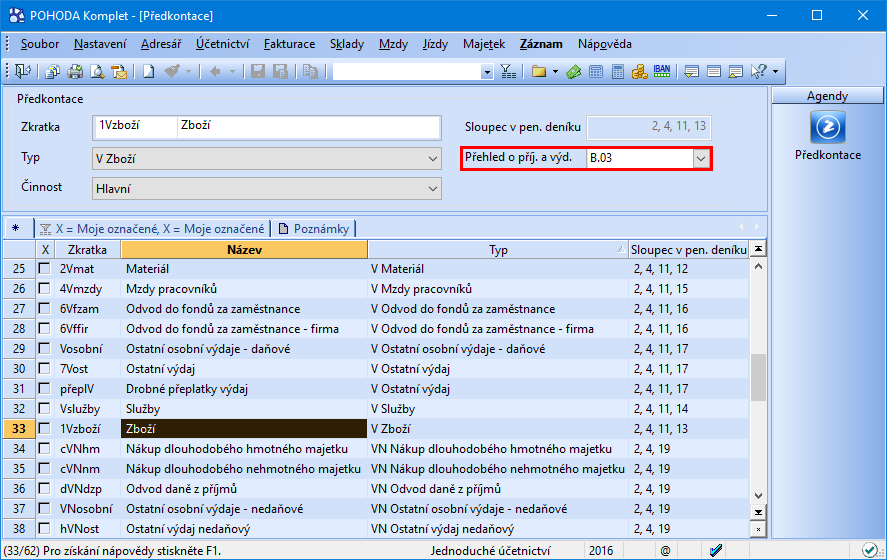The width and height of the screenshot is (887, 560).
Task: Click the yellow folder icon in the toolbar
Action: pos(539,71)
